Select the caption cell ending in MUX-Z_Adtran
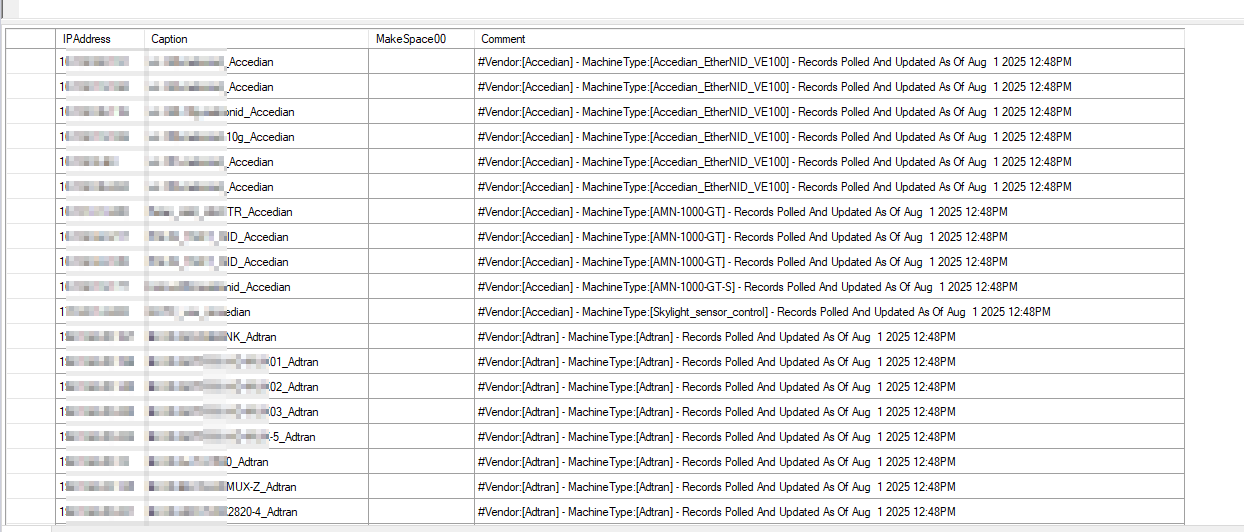Screen dimensions: 1244x532 [256, 487]
